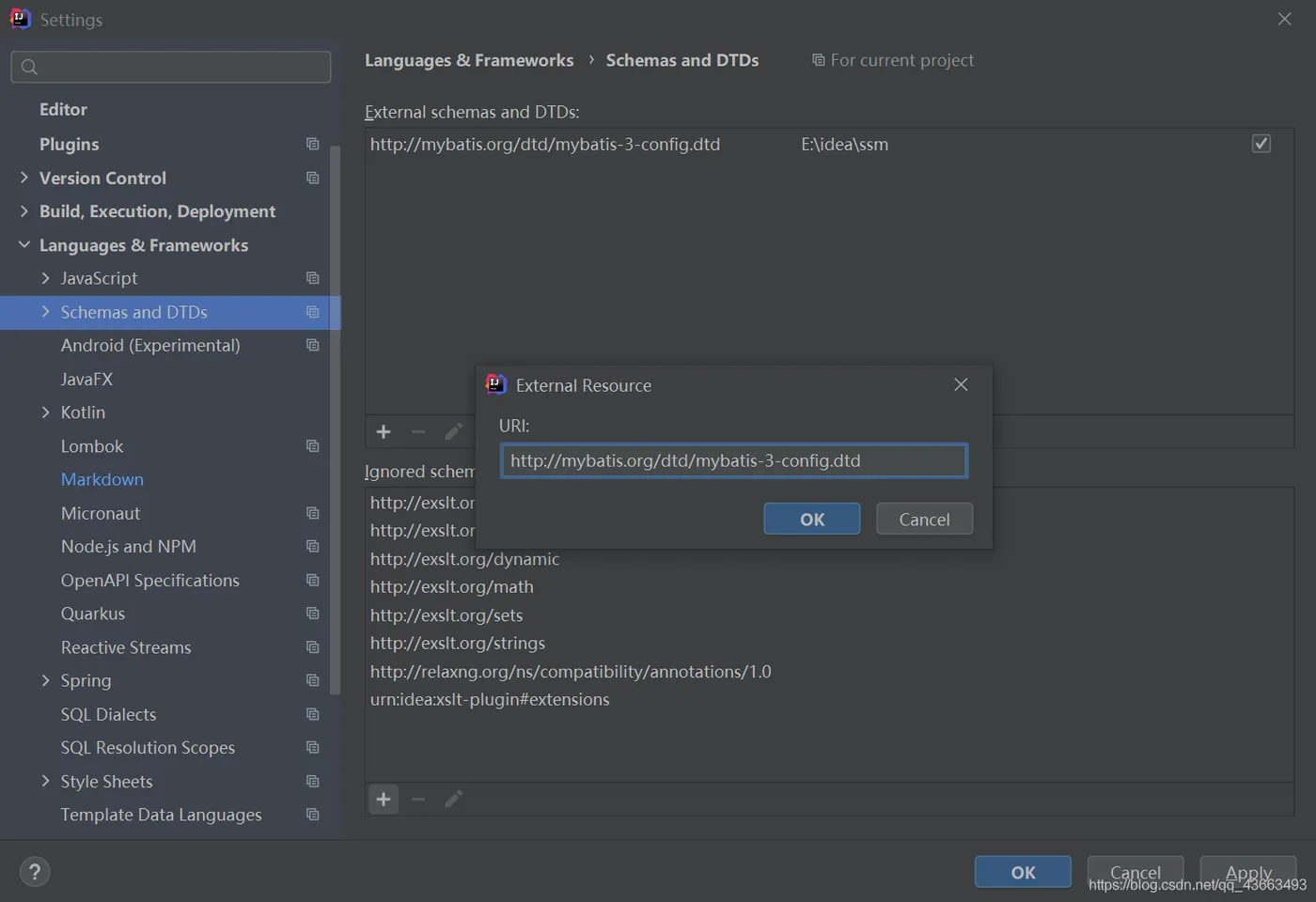Click the E:\idea\ssm location cell
This screenshot has height=902, width=1316.
pyautogui.click(x=844, y=145)
